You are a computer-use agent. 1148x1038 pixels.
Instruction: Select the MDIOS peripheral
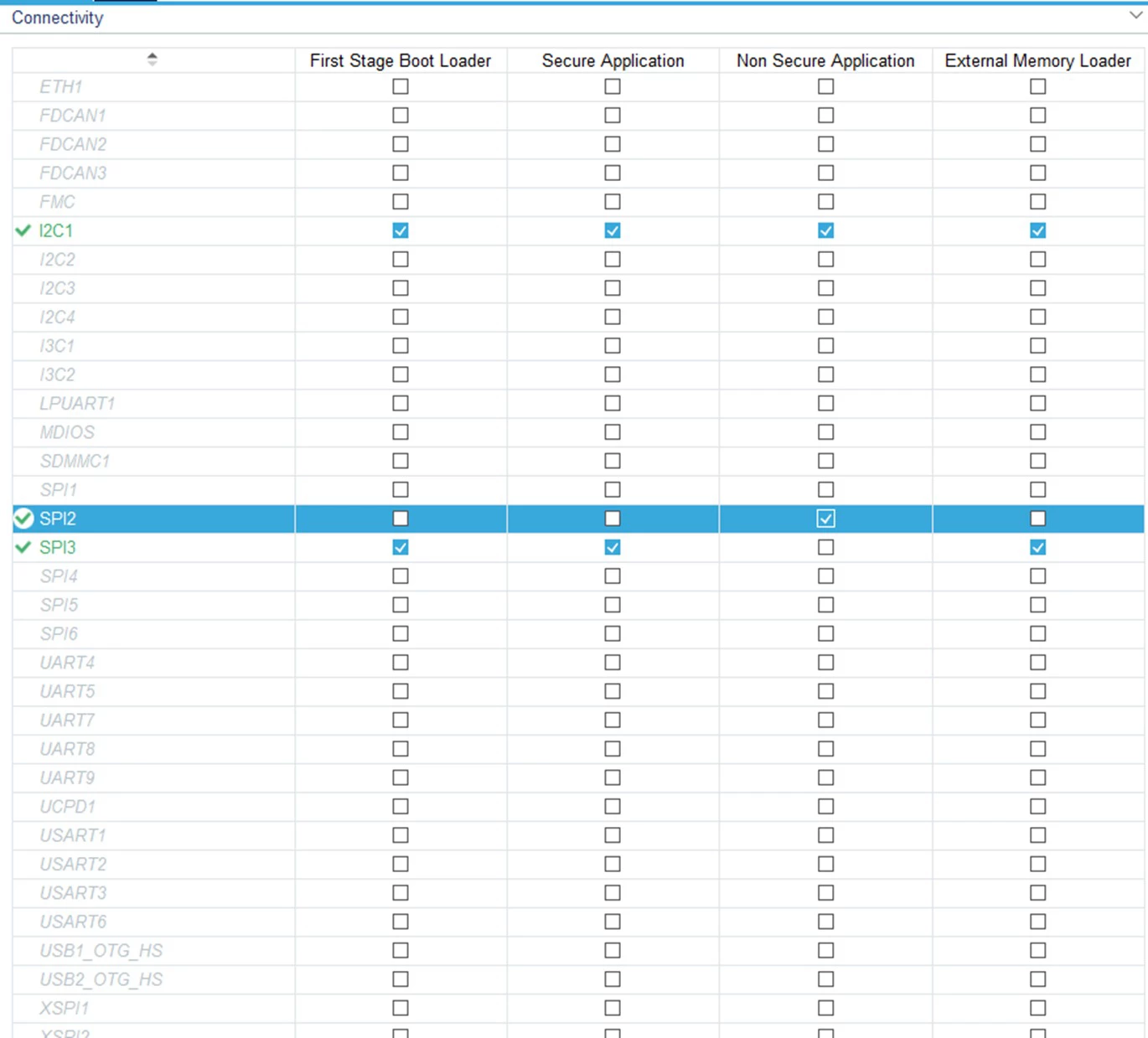coord(67,432)
